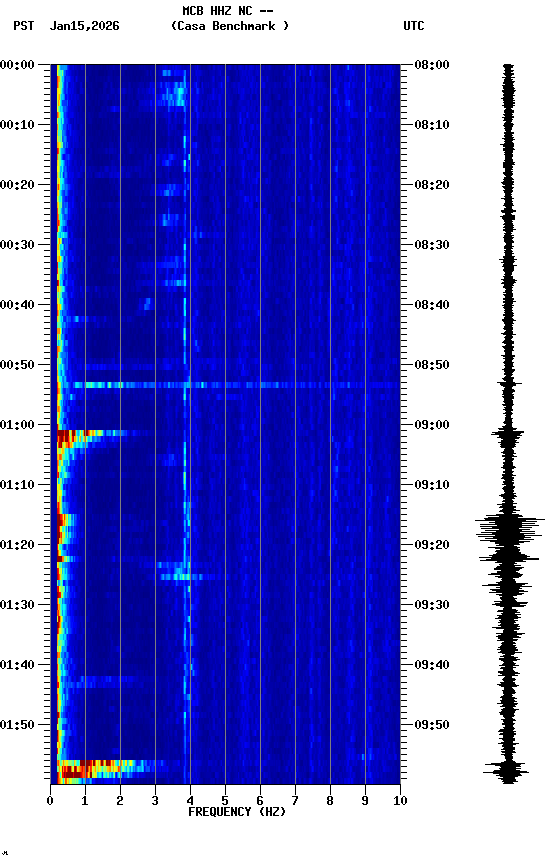This screenshot has width=552, height=864.
Task: Click the 09:30 UTC time label
Action: (431, 605)
